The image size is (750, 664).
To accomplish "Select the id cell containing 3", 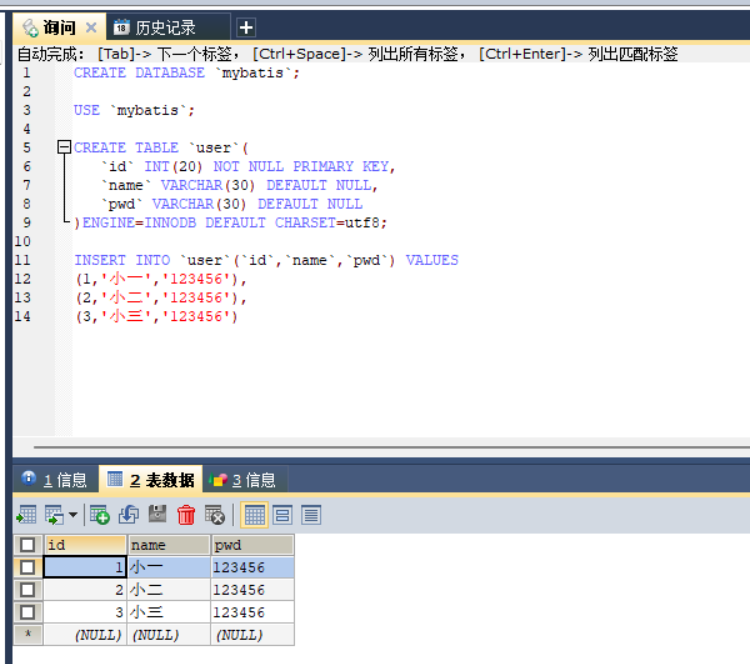I will coord(85,612).
